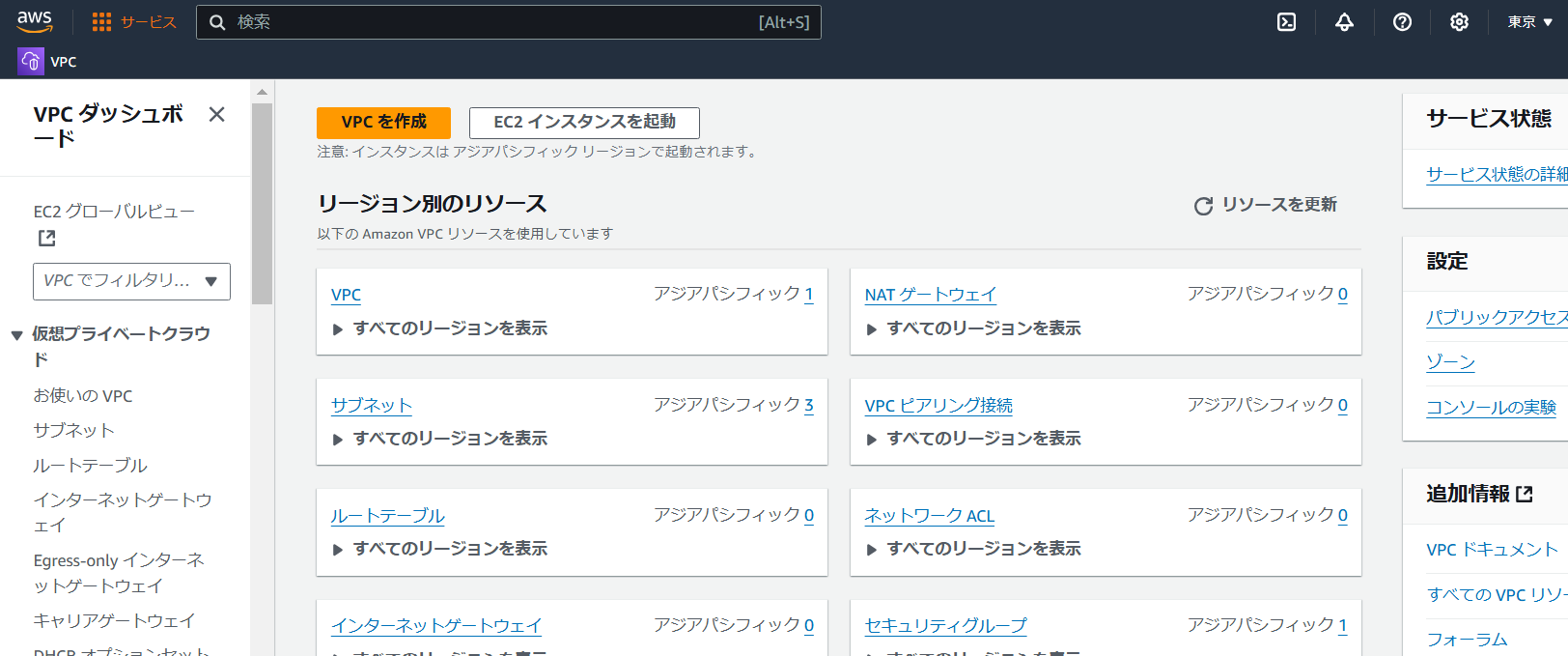The height and width of the screenshot is (656, 1568).
Task: Open the additional info external link icon
Action: tap(1525, 494)
